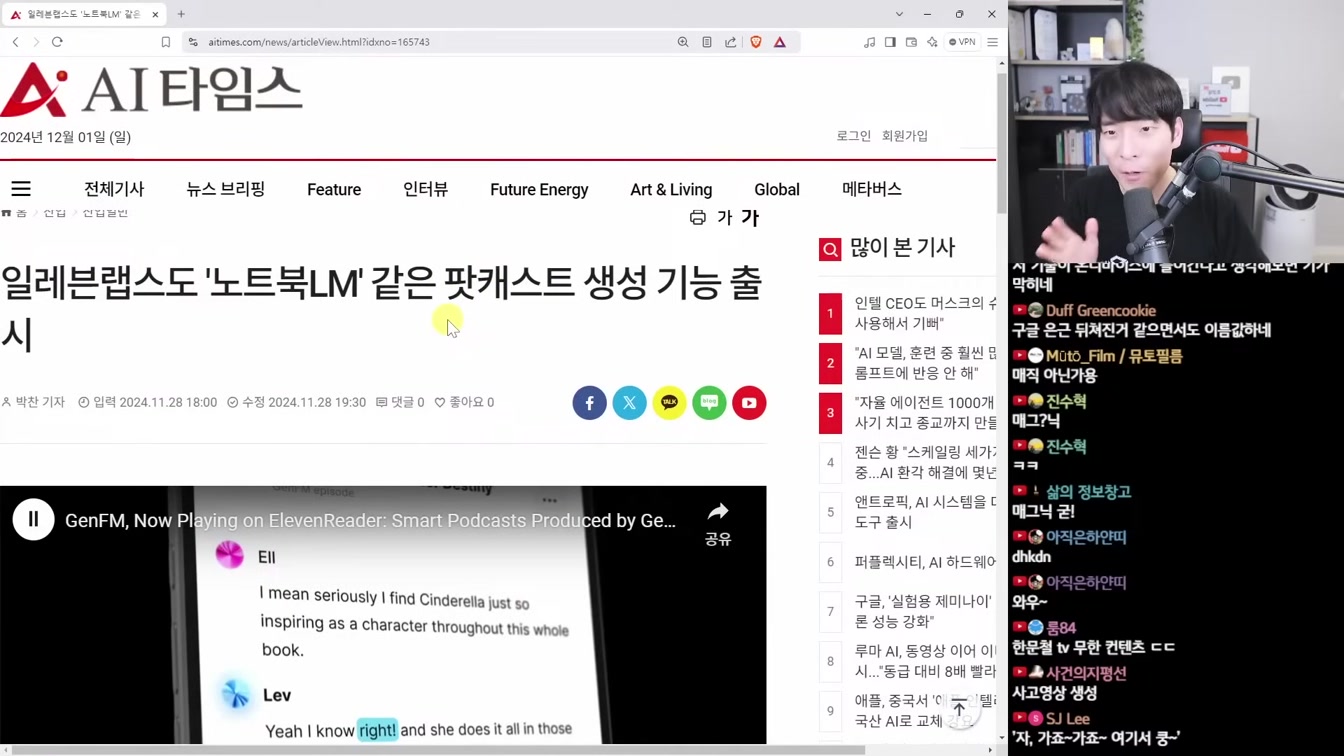The width and height of the screenshot is (1344, 756).
Task: Open Feature menu
Action: tap(334, 189)
